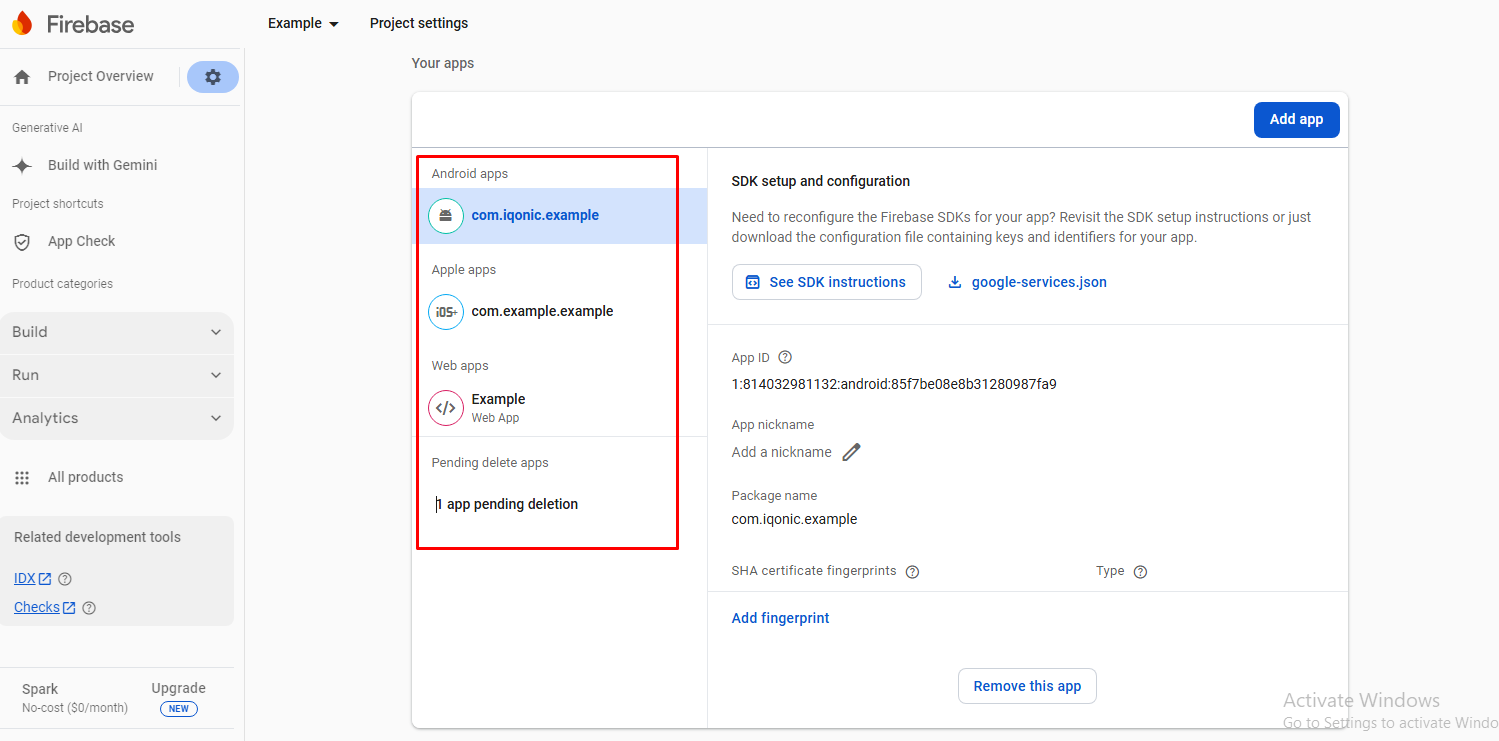Click the App ID value text
This screenshot has height=741, width=1499.
[x=894, y=384]
